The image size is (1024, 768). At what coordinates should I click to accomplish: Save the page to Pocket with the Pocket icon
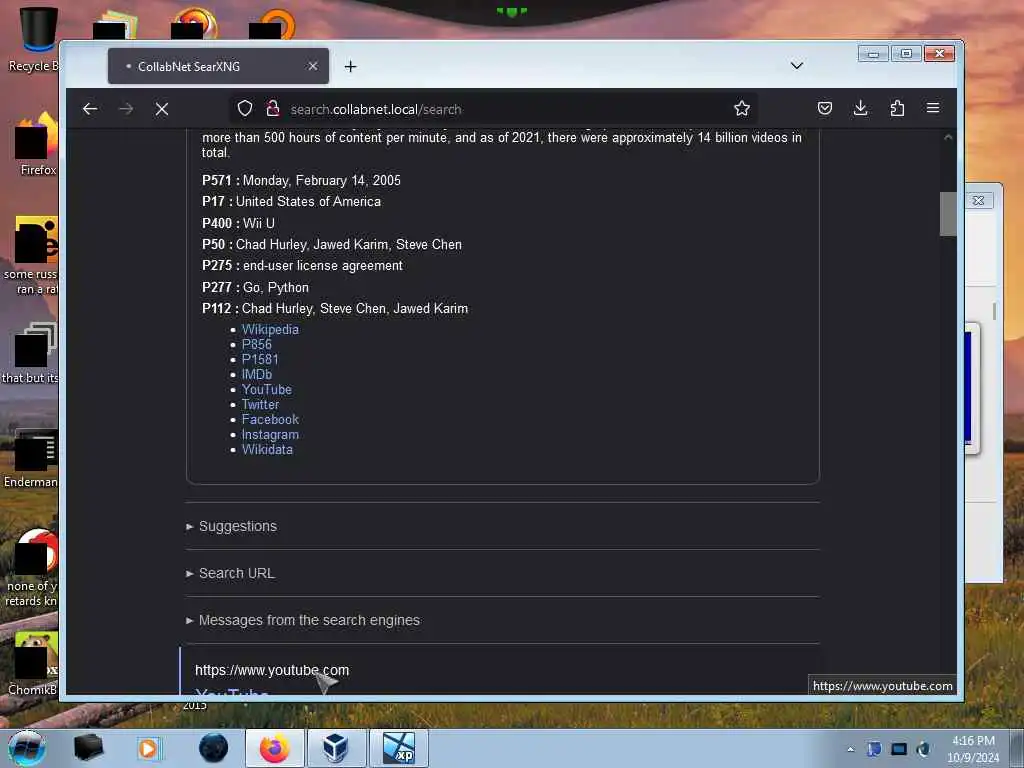point(825,108)
